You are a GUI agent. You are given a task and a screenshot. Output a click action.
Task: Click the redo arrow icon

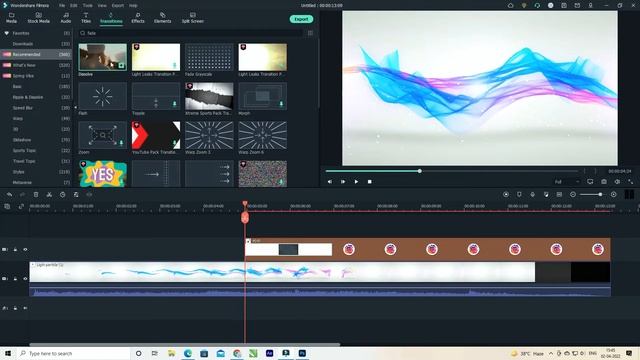pos(22,195)
